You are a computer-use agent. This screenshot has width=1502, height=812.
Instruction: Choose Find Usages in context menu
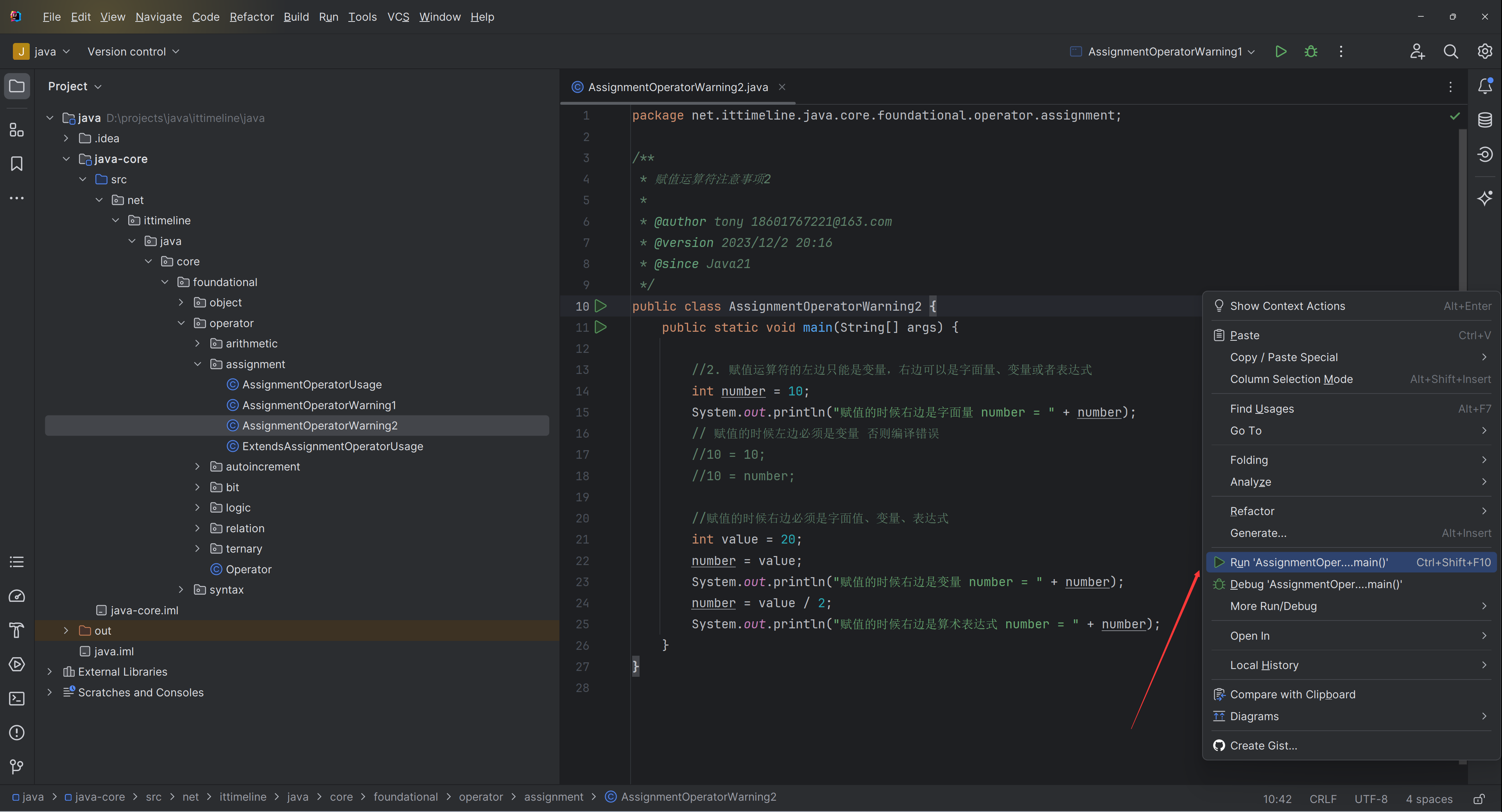click(1351, 409)
